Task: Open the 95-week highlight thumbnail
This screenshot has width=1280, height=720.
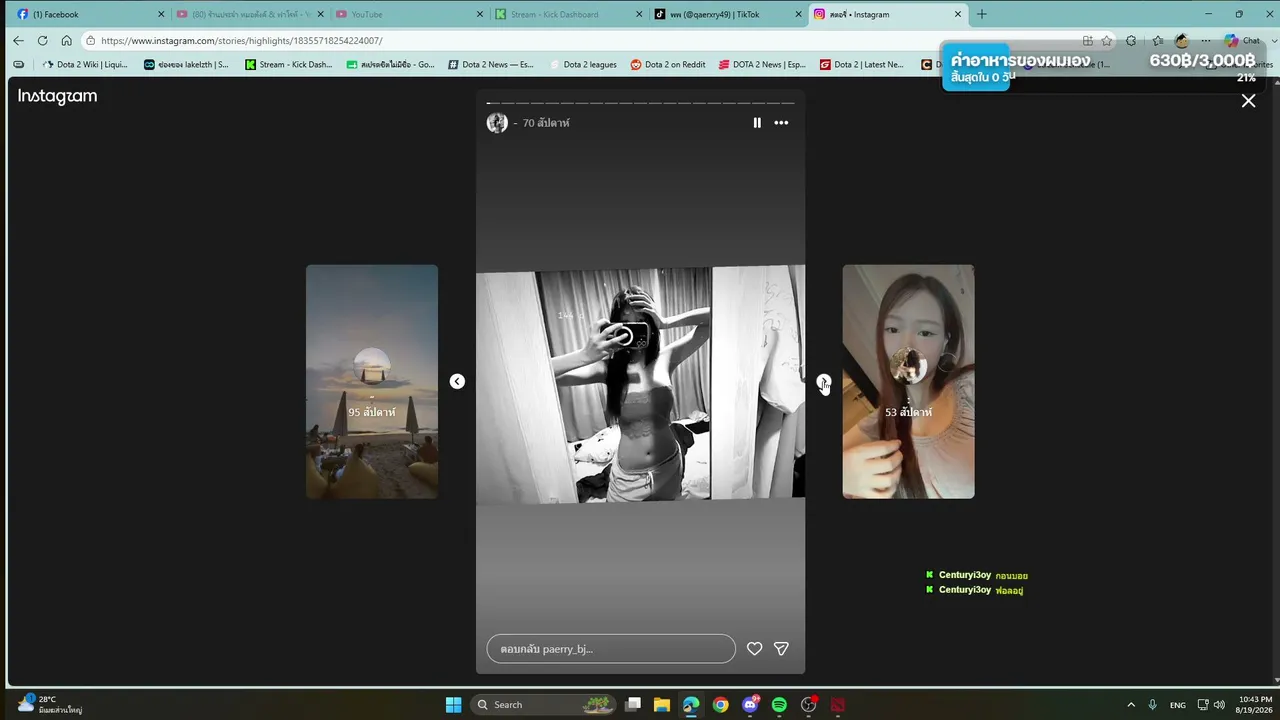Action: pos(372,381)
